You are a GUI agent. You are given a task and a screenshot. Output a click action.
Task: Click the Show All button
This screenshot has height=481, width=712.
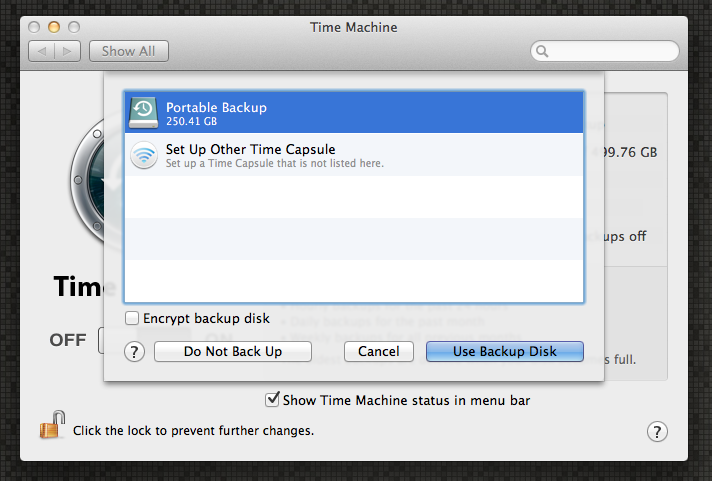[129, 51]
